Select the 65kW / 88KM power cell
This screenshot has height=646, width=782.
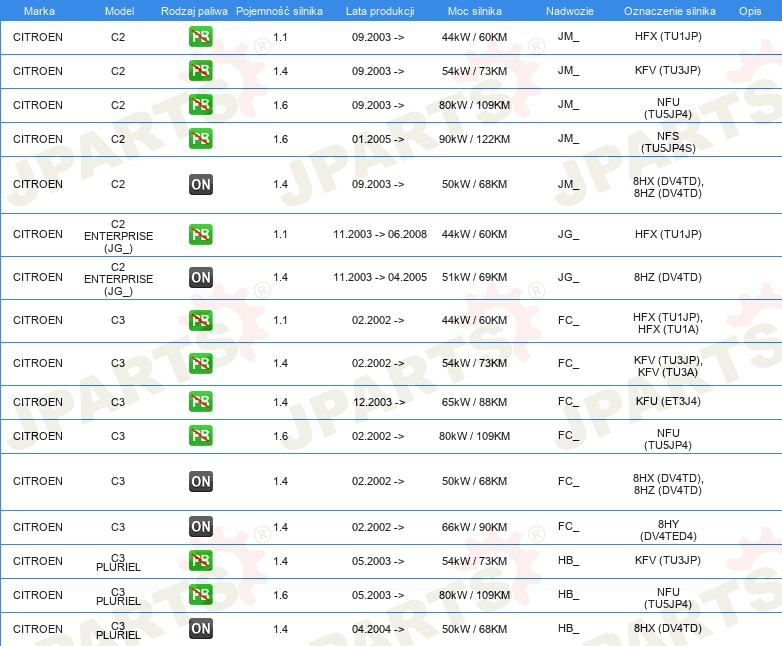(474, 402)
